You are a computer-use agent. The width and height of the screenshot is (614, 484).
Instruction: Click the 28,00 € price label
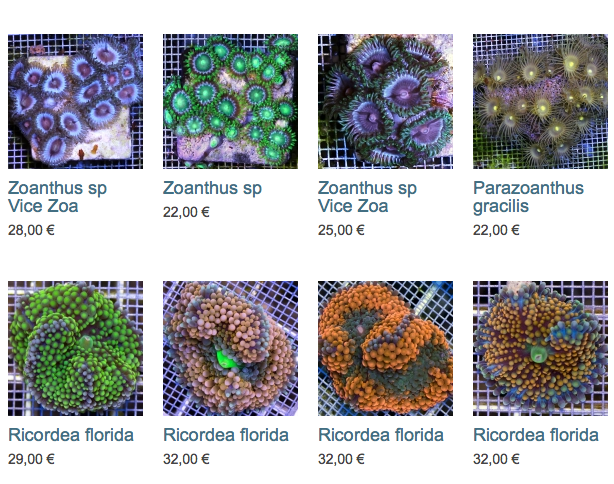[31, 230]
